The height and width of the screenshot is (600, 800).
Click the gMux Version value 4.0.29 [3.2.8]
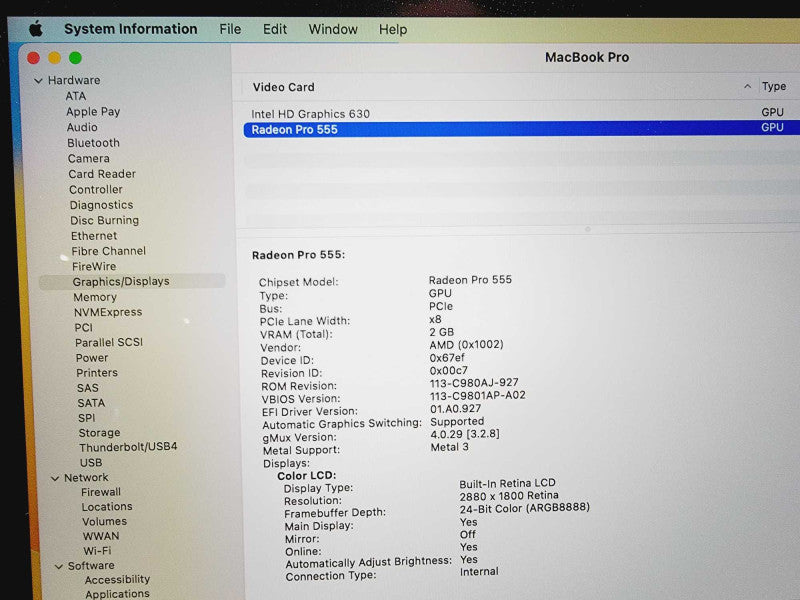coord(465,434)
